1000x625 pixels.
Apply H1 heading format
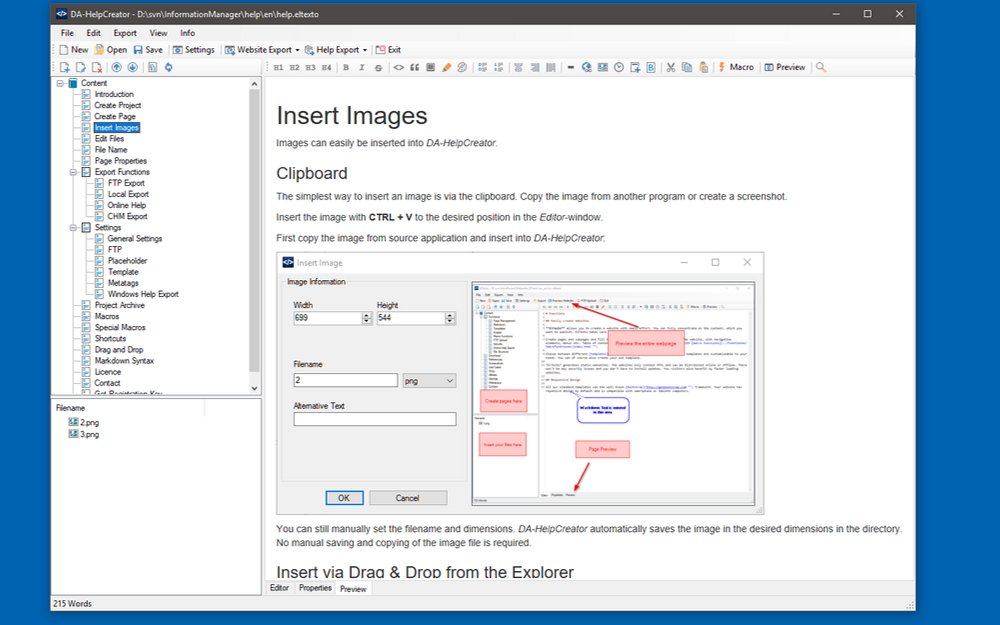(279, 67)
